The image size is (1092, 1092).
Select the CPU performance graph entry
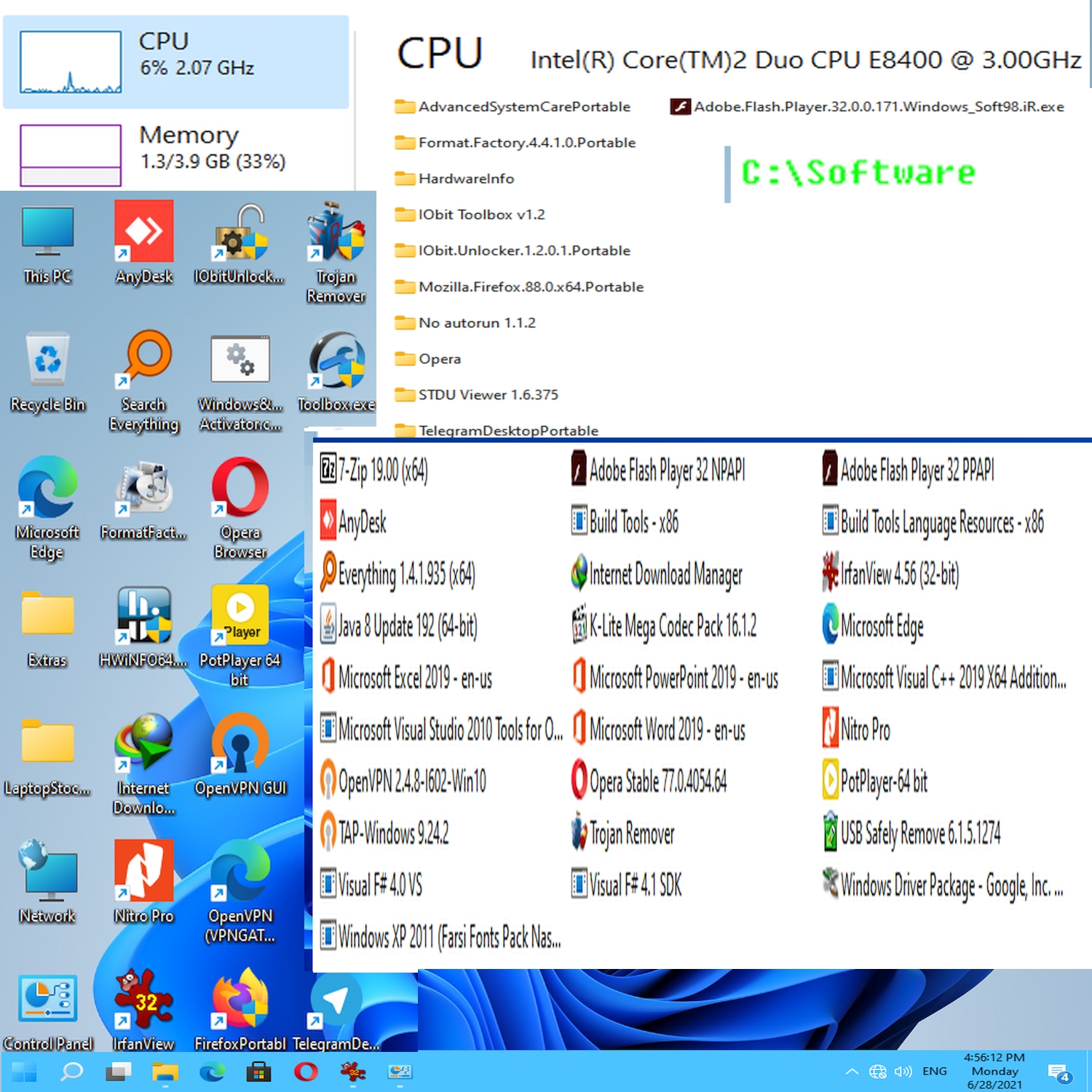[175, 62]
